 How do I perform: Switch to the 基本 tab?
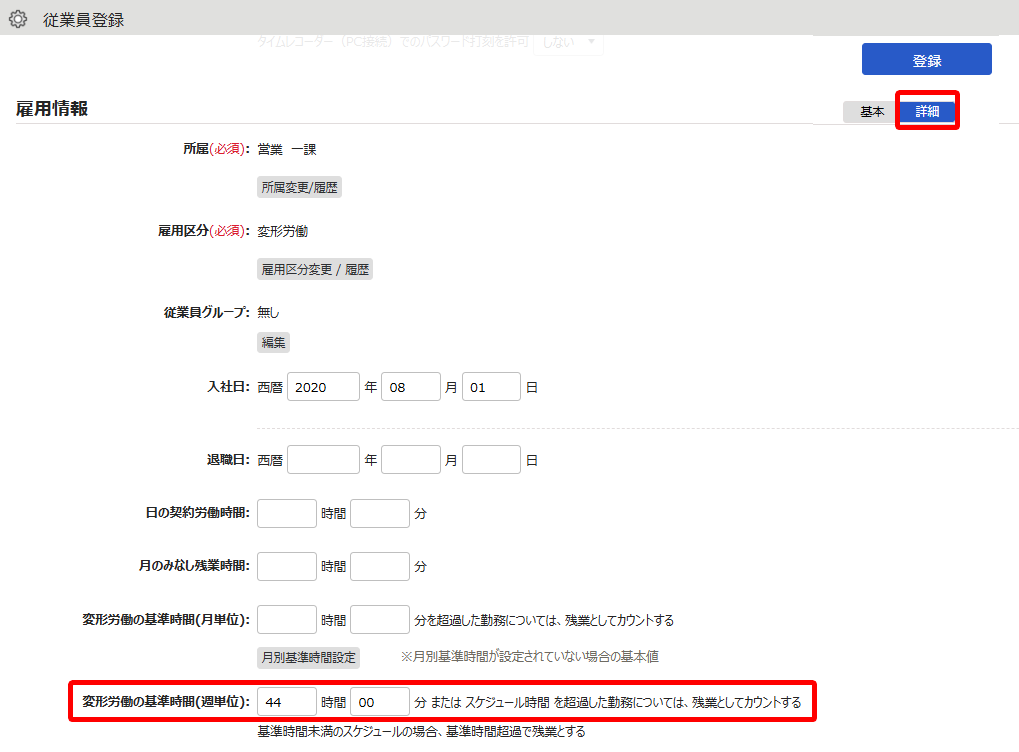tap(871, 112)
